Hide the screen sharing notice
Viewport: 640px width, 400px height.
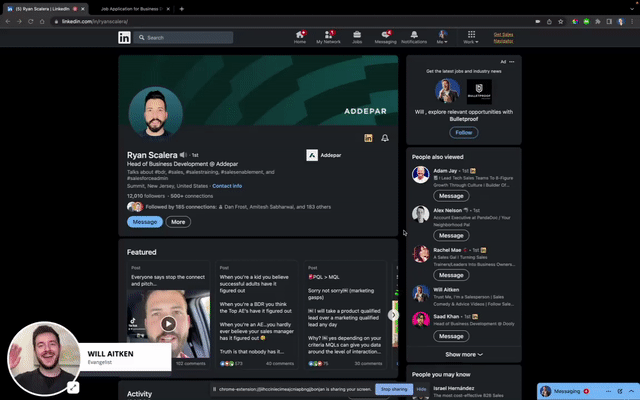point(421,389)
